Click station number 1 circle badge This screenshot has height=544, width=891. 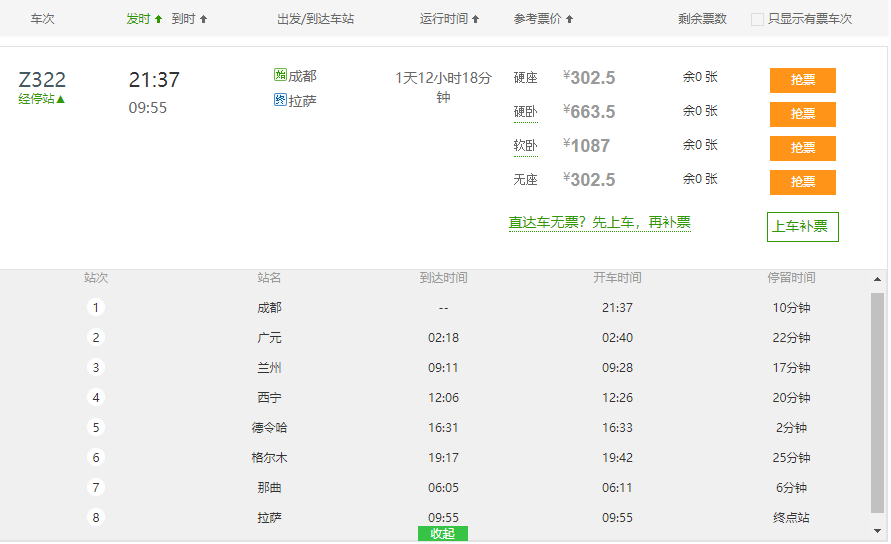(96, 308)
